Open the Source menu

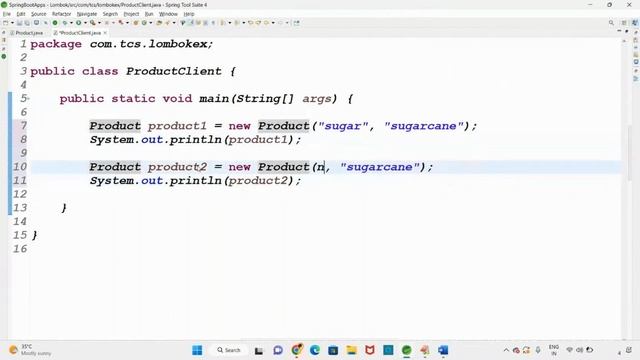pyautogui.click(x=39, y=14)
